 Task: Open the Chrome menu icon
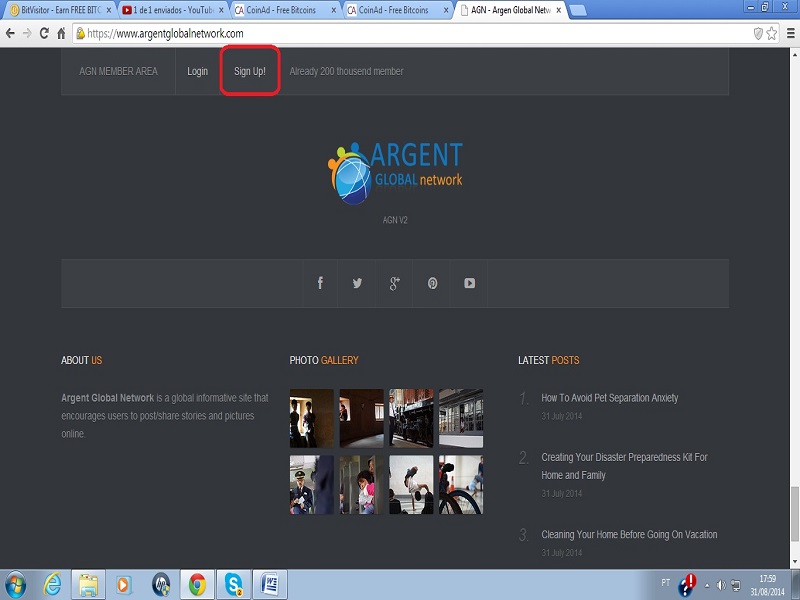[791, 34]
